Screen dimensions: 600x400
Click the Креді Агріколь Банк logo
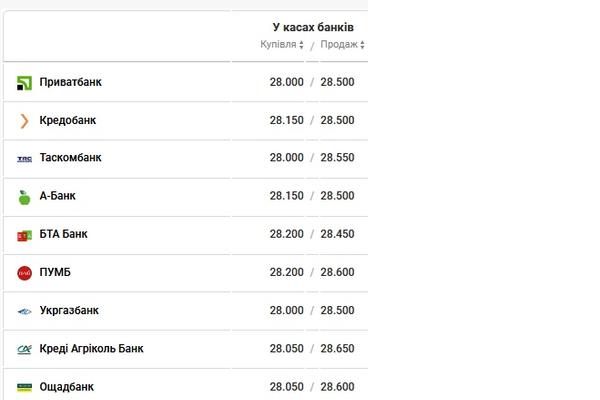(x=24, y=349)
